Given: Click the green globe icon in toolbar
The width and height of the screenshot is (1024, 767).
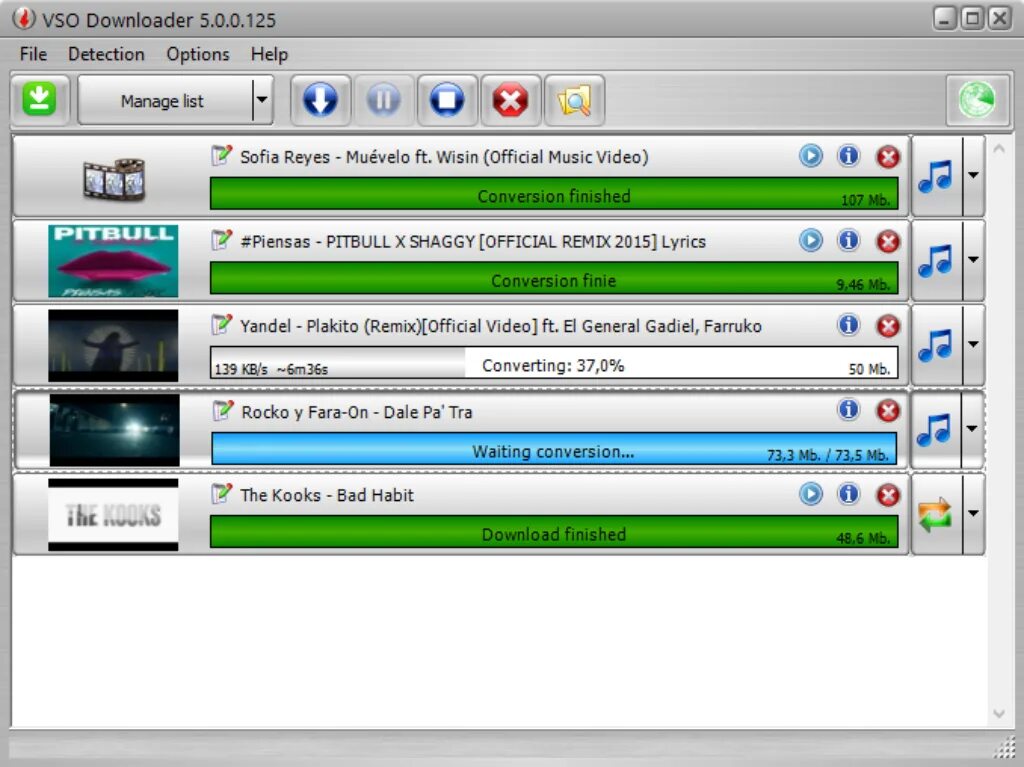Looking at the screenshot, I should pos(977,100).
